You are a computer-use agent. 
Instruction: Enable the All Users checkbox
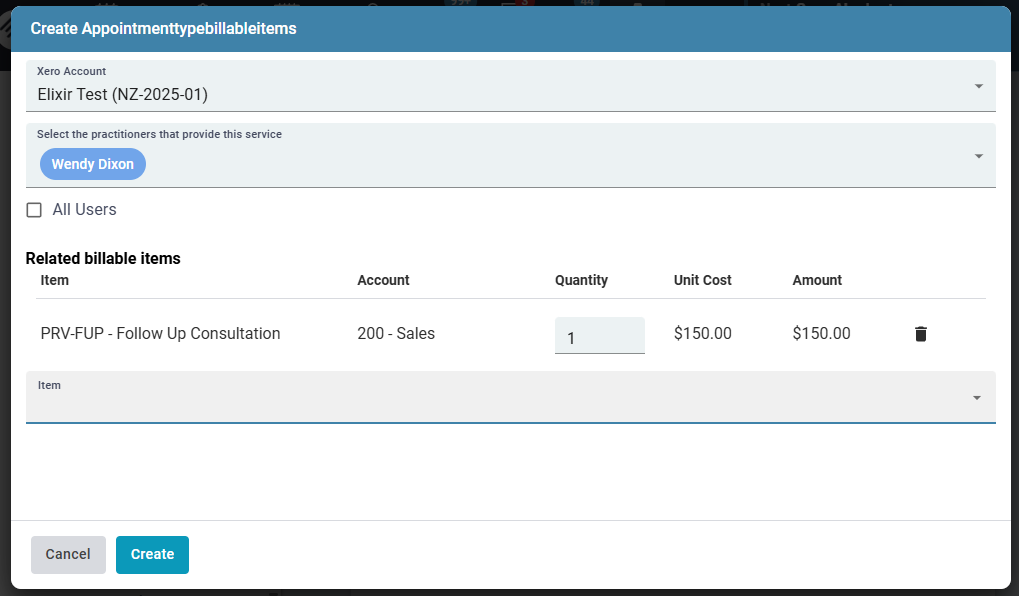pos(34,209)
